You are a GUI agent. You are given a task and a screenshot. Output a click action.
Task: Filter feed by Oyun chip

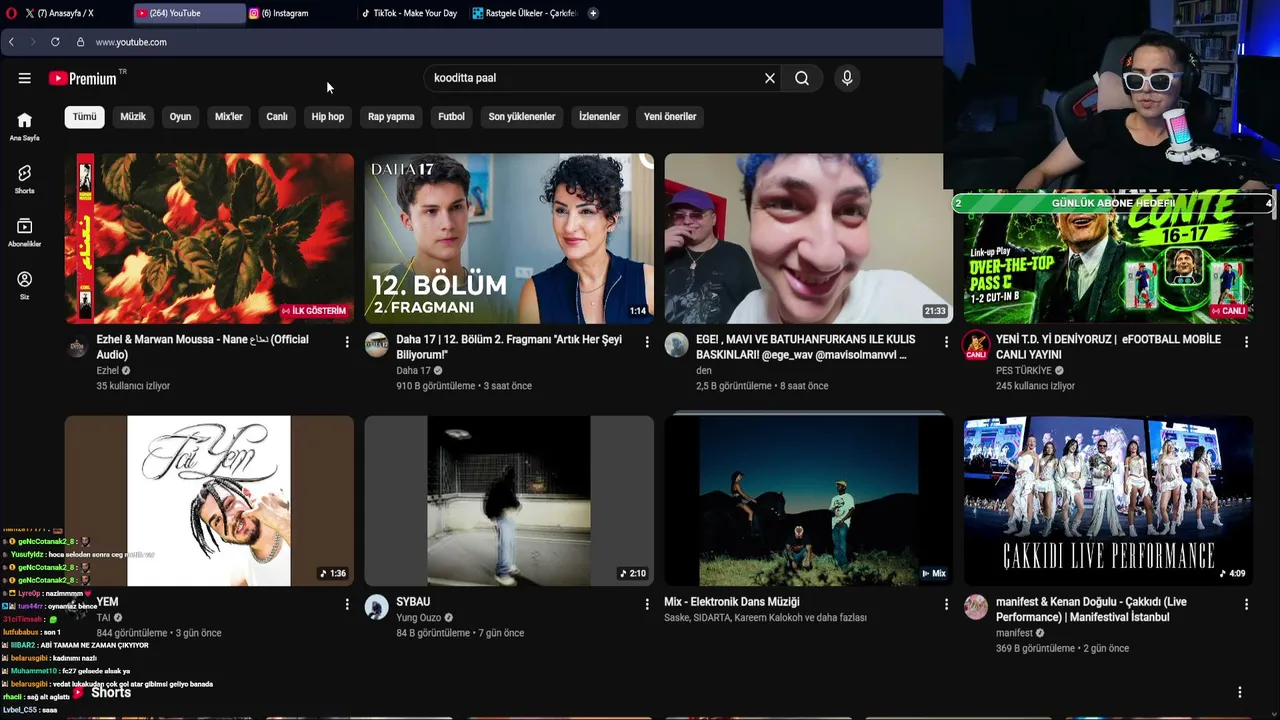pos(180,116)
